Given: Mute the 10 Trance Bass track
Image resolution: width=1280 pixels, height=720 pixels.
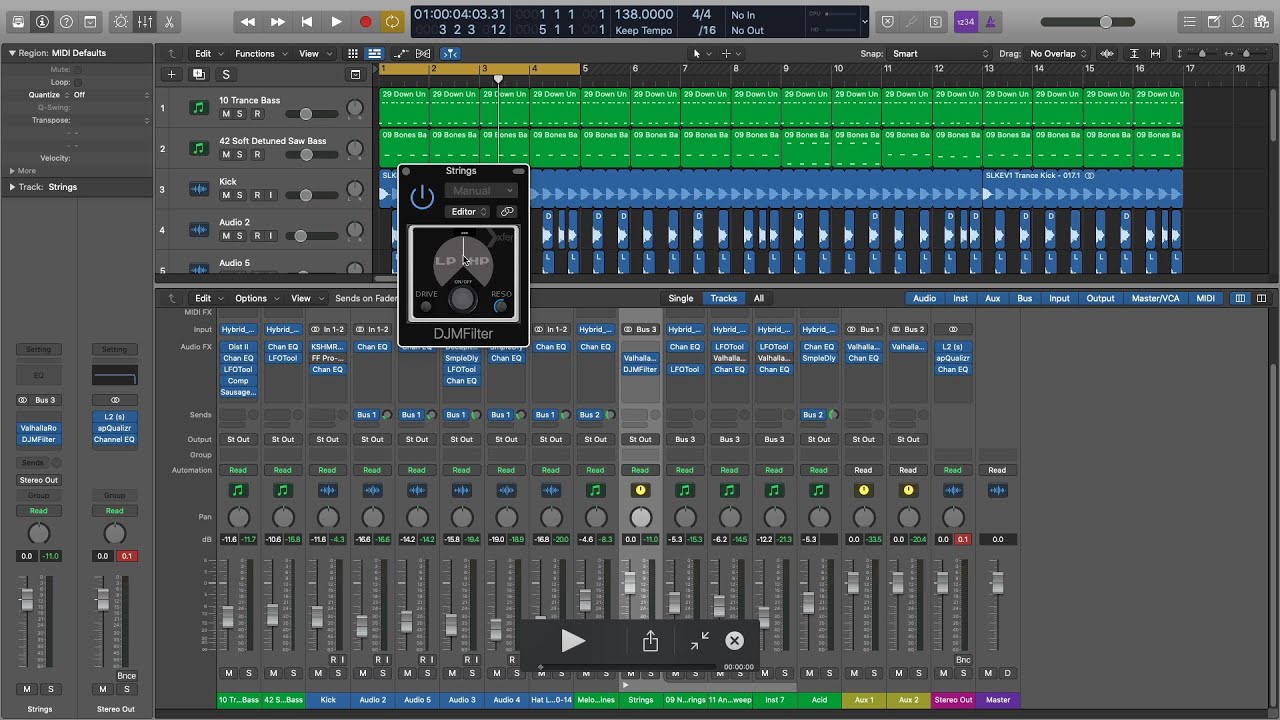Looking at the screenshot, I should (x=226, y=114).
